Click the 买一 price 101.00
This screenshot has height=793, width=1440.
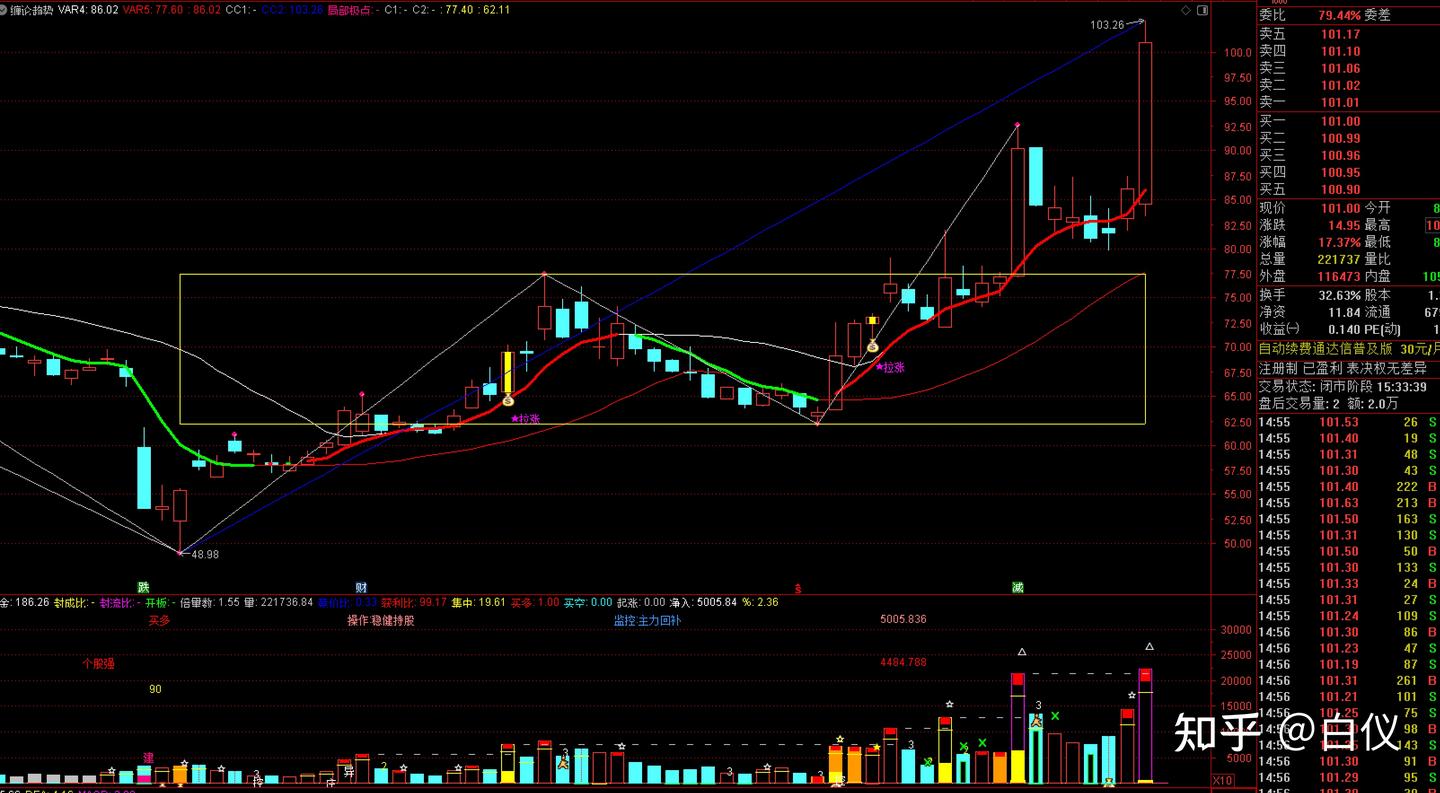(1341, 122)
